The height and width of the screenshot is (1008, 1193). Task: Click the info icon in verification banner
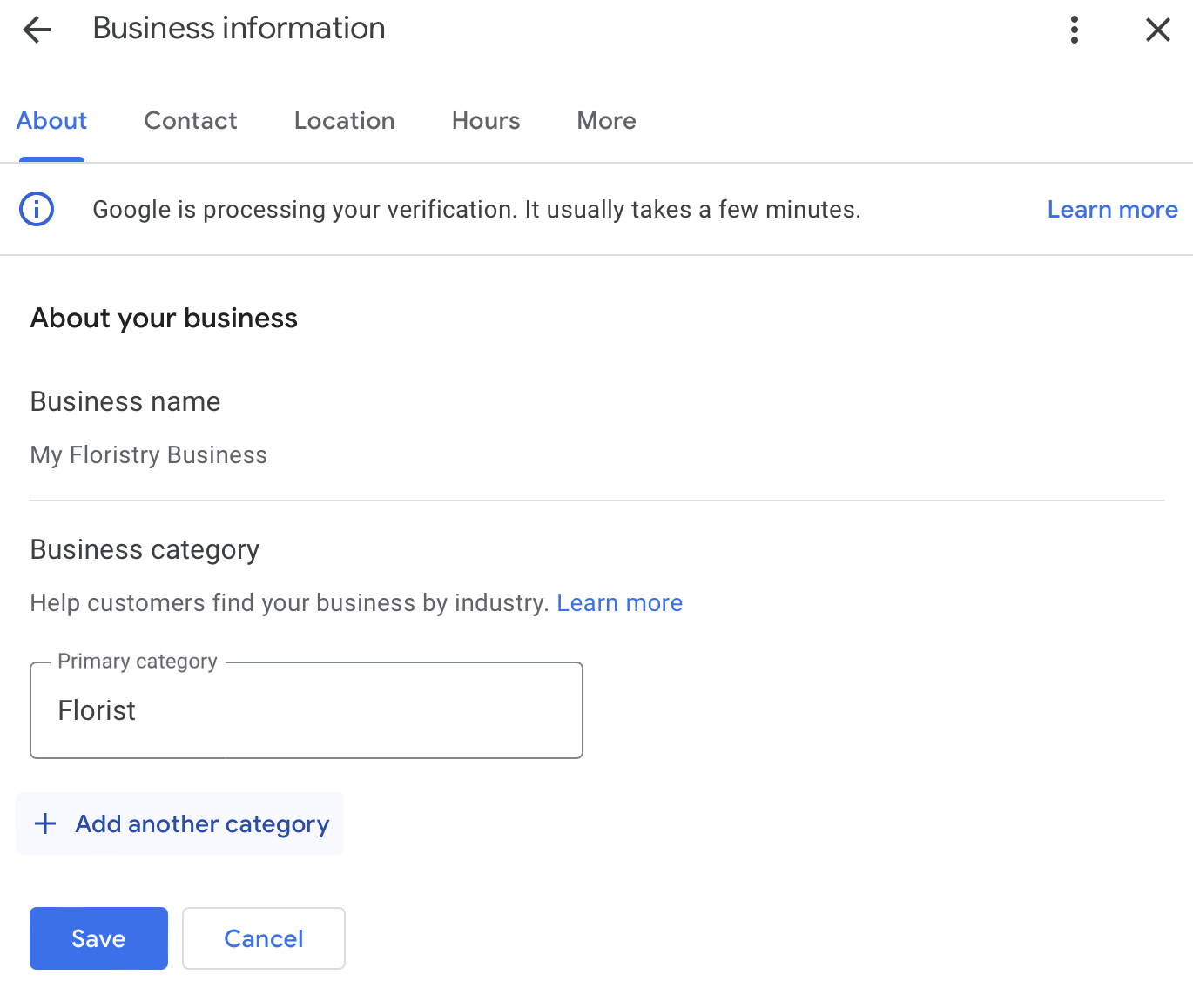pos(37,209)
